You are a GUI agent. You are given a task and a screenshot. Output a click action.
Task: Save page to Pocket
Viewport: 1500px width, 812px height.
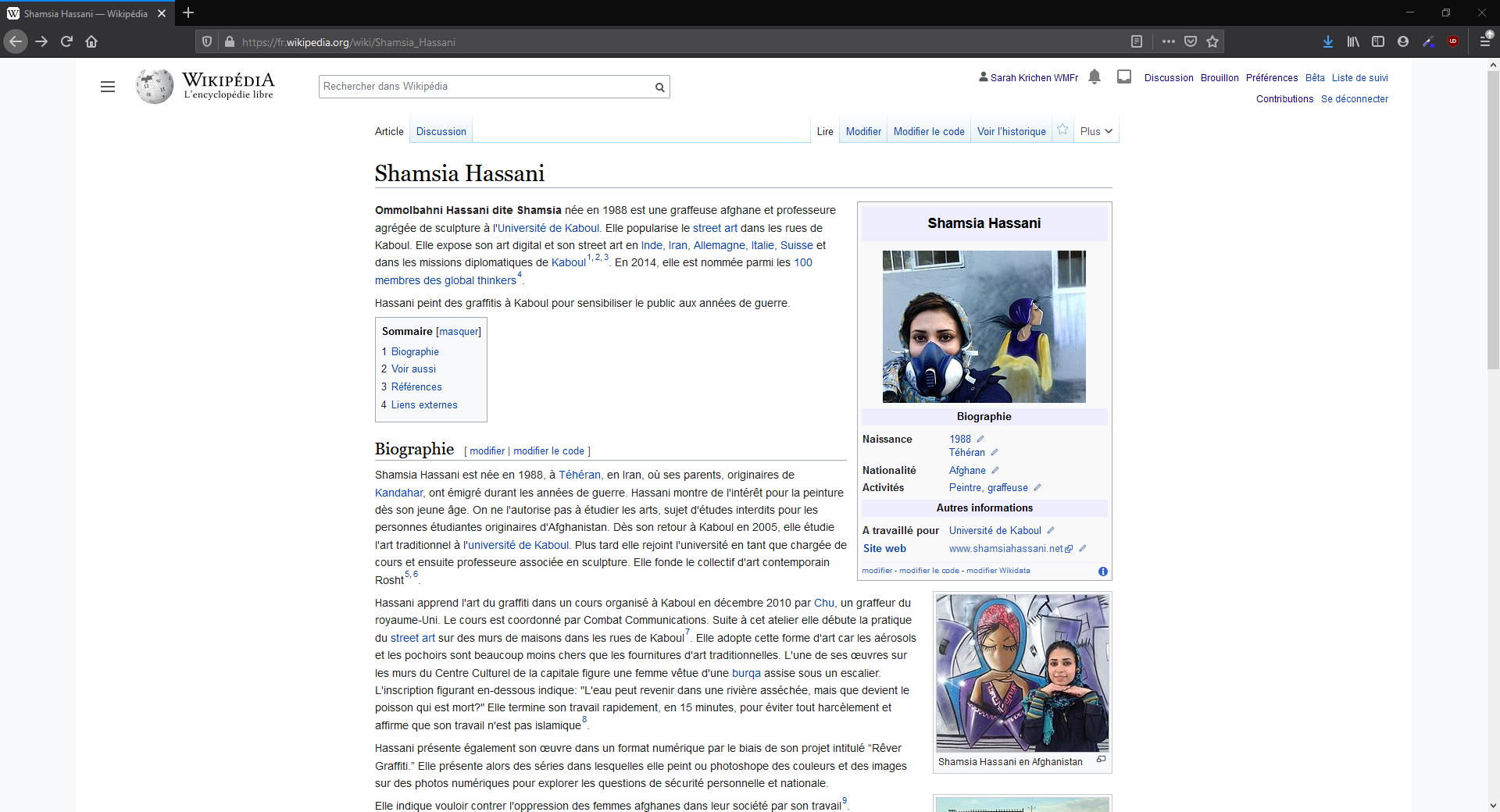[1191, 41]
